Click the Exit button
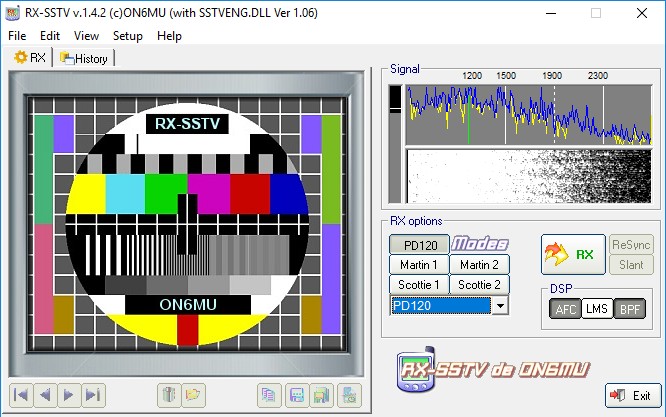This screenshot has height=417, width=666. (633, 395)
